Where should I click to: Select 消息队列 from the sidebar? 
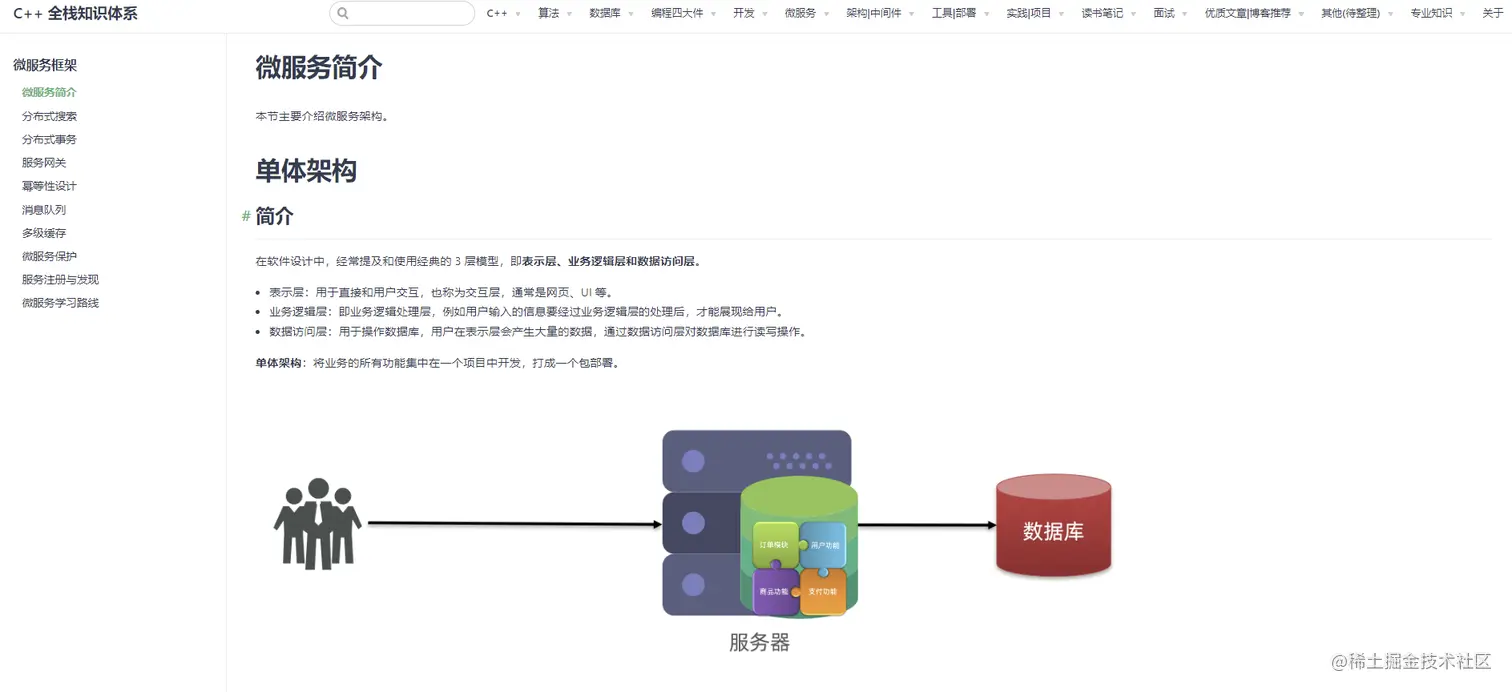coord(41,209)
